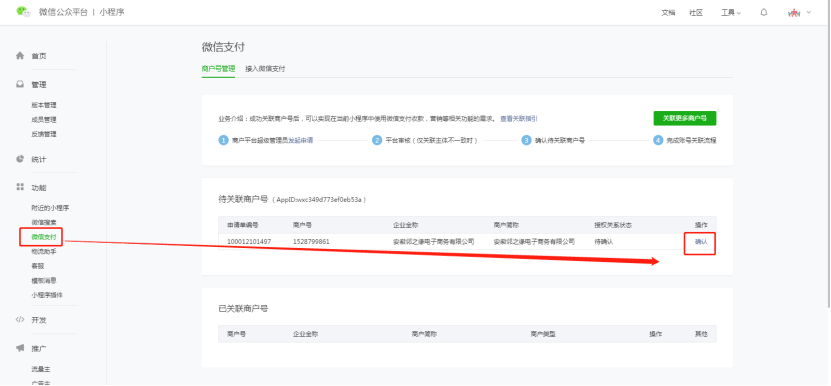Open 文档 in the top navigation

point(668,13)
